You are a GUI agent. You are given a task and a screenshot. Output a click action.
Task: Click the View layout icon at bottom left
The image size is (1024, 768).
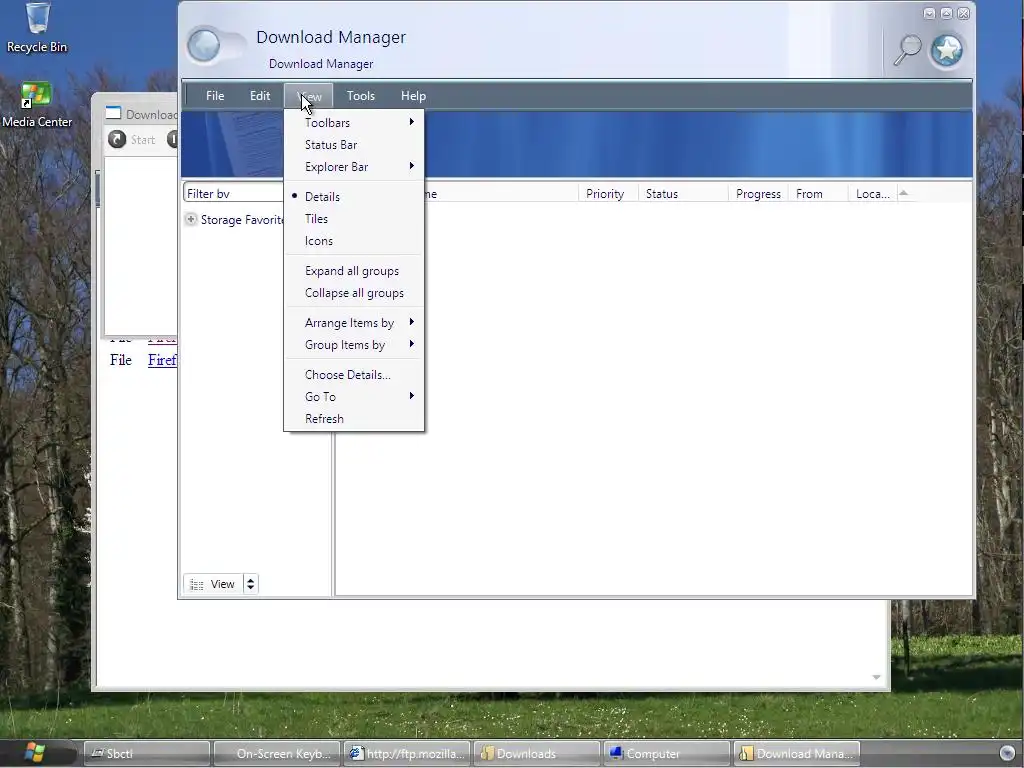(197, 584)
